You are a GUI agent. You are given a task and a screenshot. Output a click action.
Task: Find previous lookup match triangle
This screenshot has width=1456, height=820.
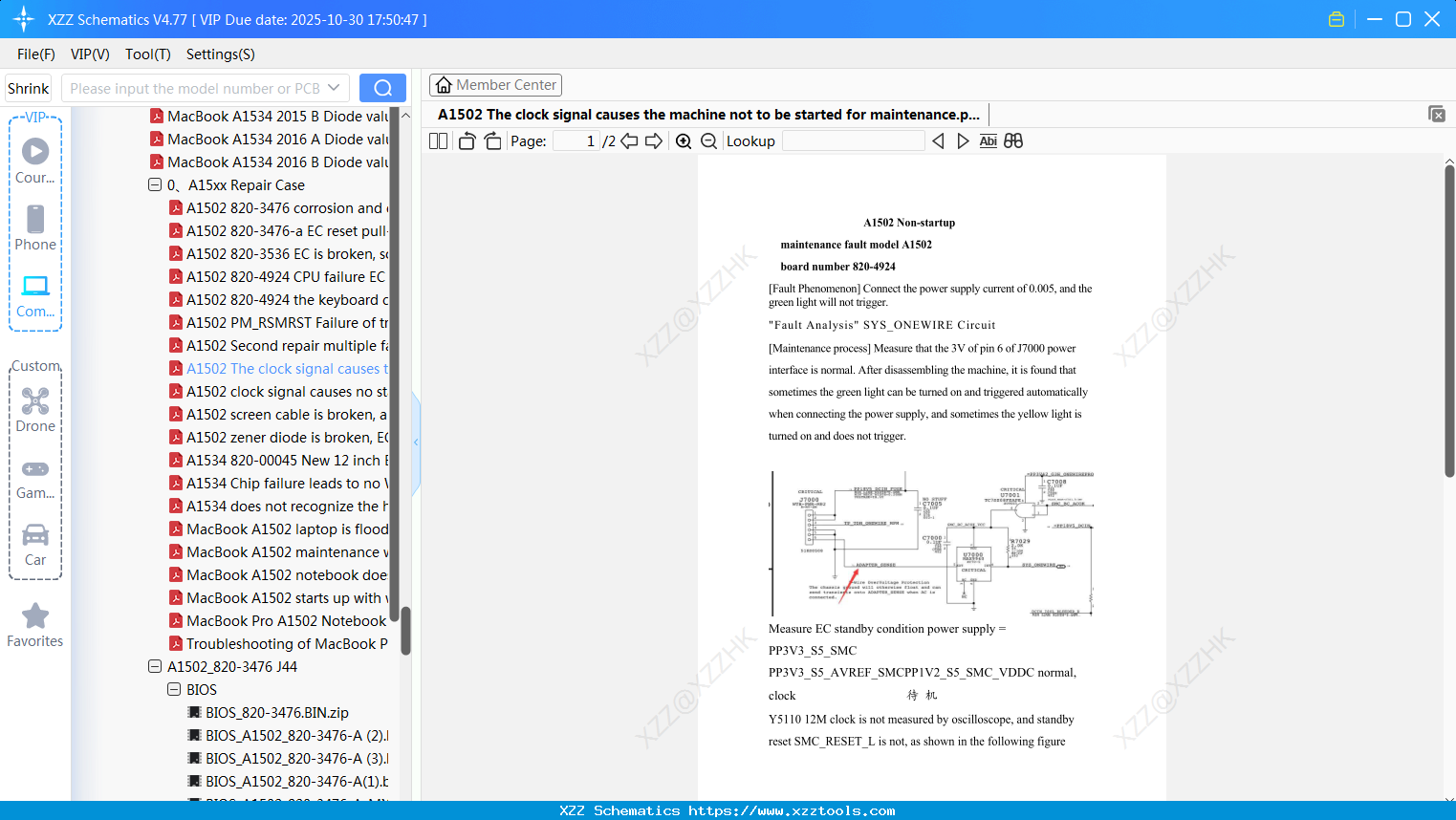coord(938,141)
